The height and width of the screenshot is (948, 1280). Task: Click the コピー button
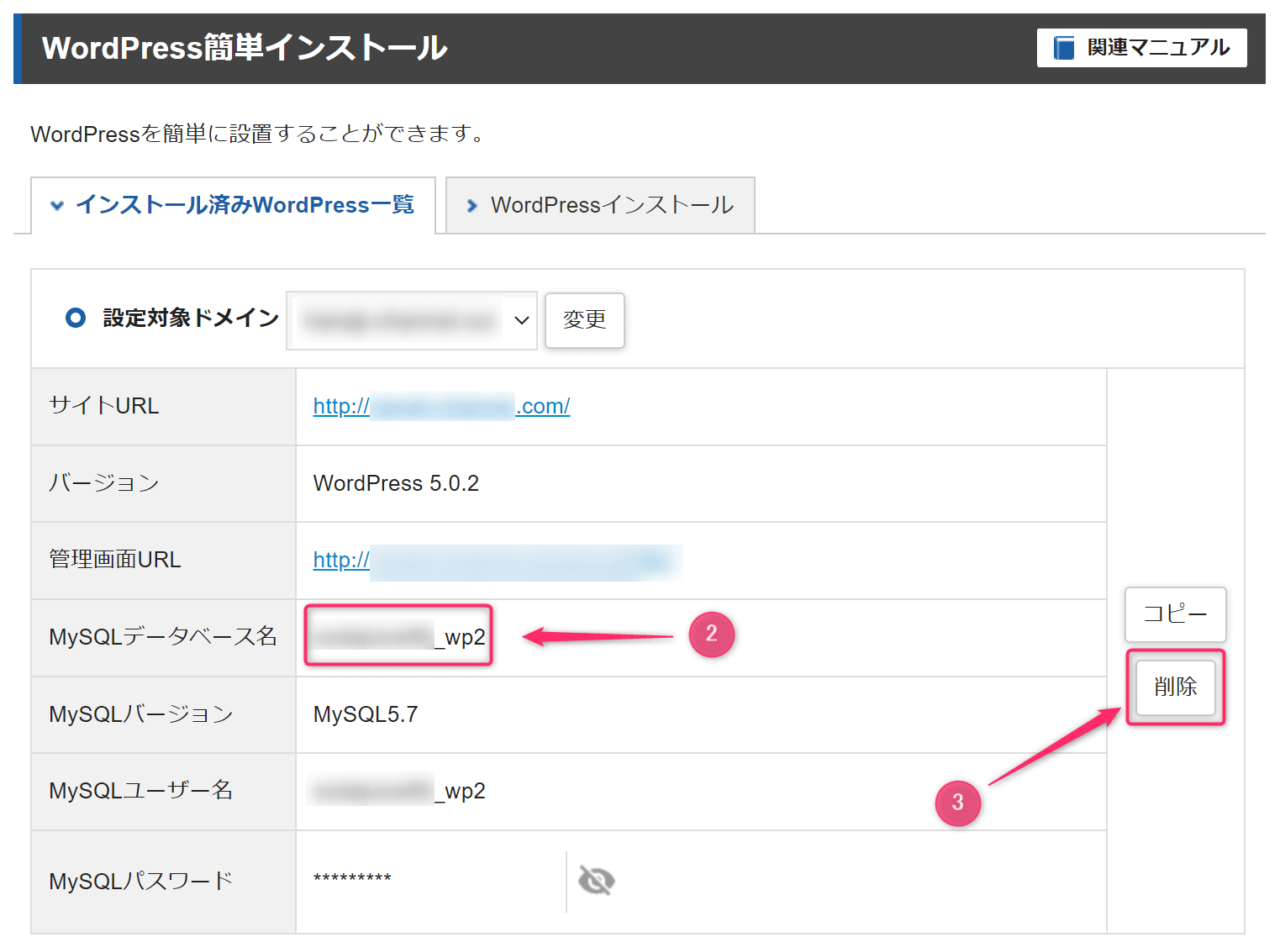[1175, 614]
